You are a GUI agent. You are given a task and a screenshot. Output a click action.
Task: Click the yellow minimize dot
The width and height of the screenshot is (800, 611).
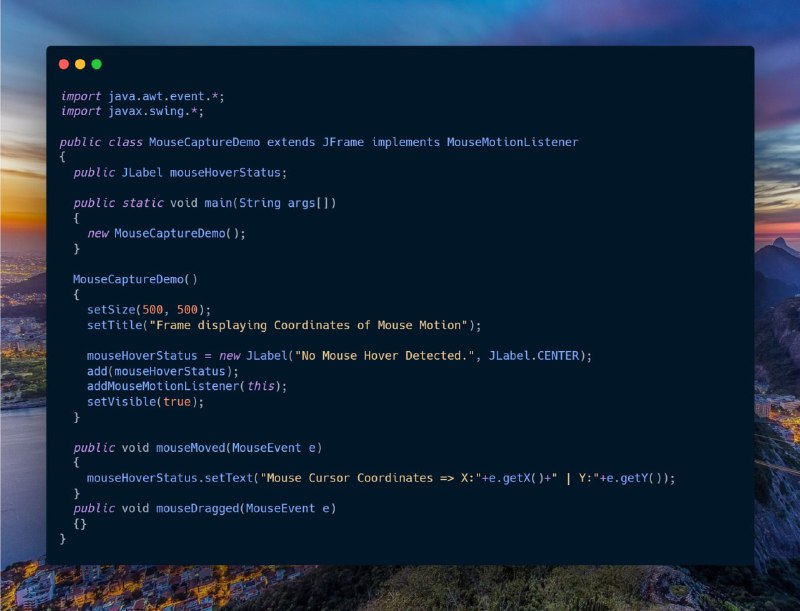tap(80, 64)
